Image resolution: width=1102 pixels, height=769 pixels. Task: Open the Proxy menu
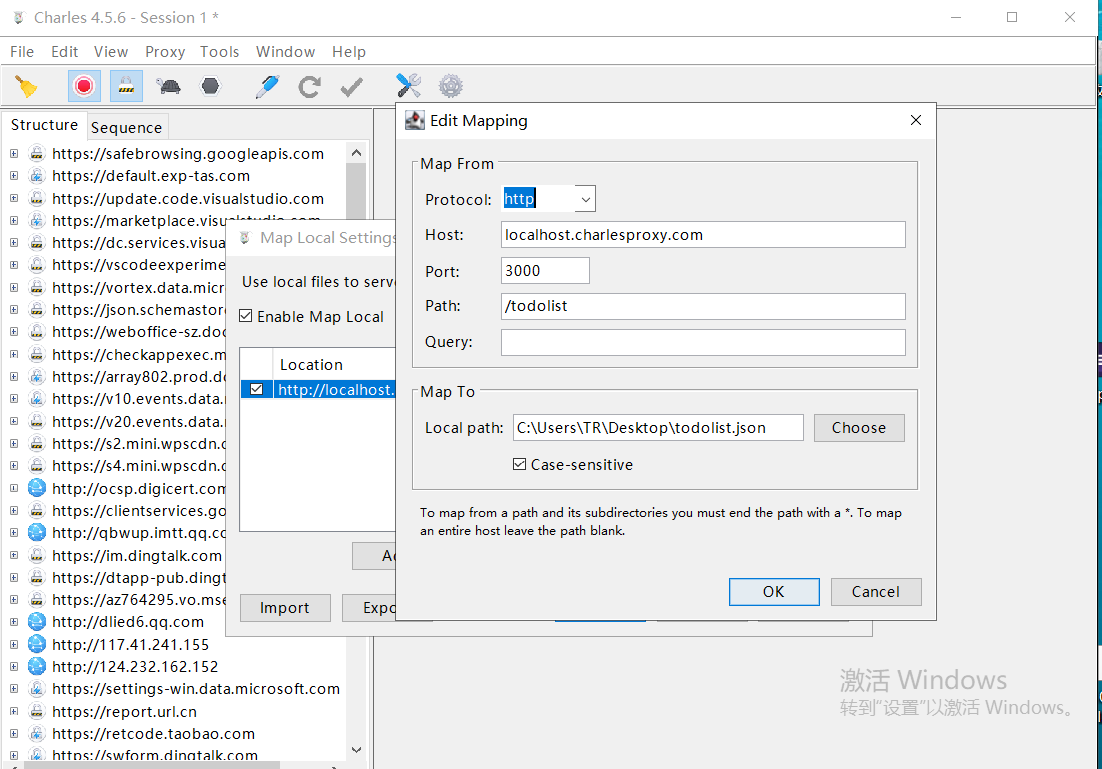click(164, 52)
